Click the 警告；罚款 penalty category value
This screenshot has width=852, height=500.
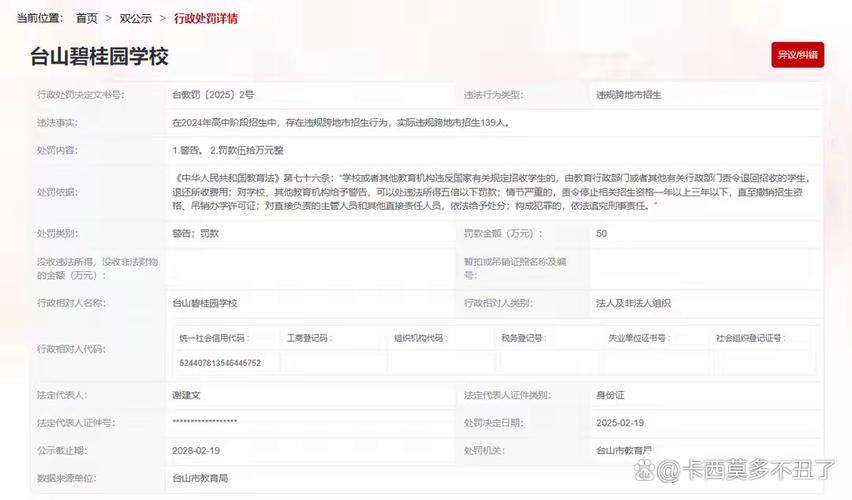coord(195,234)
